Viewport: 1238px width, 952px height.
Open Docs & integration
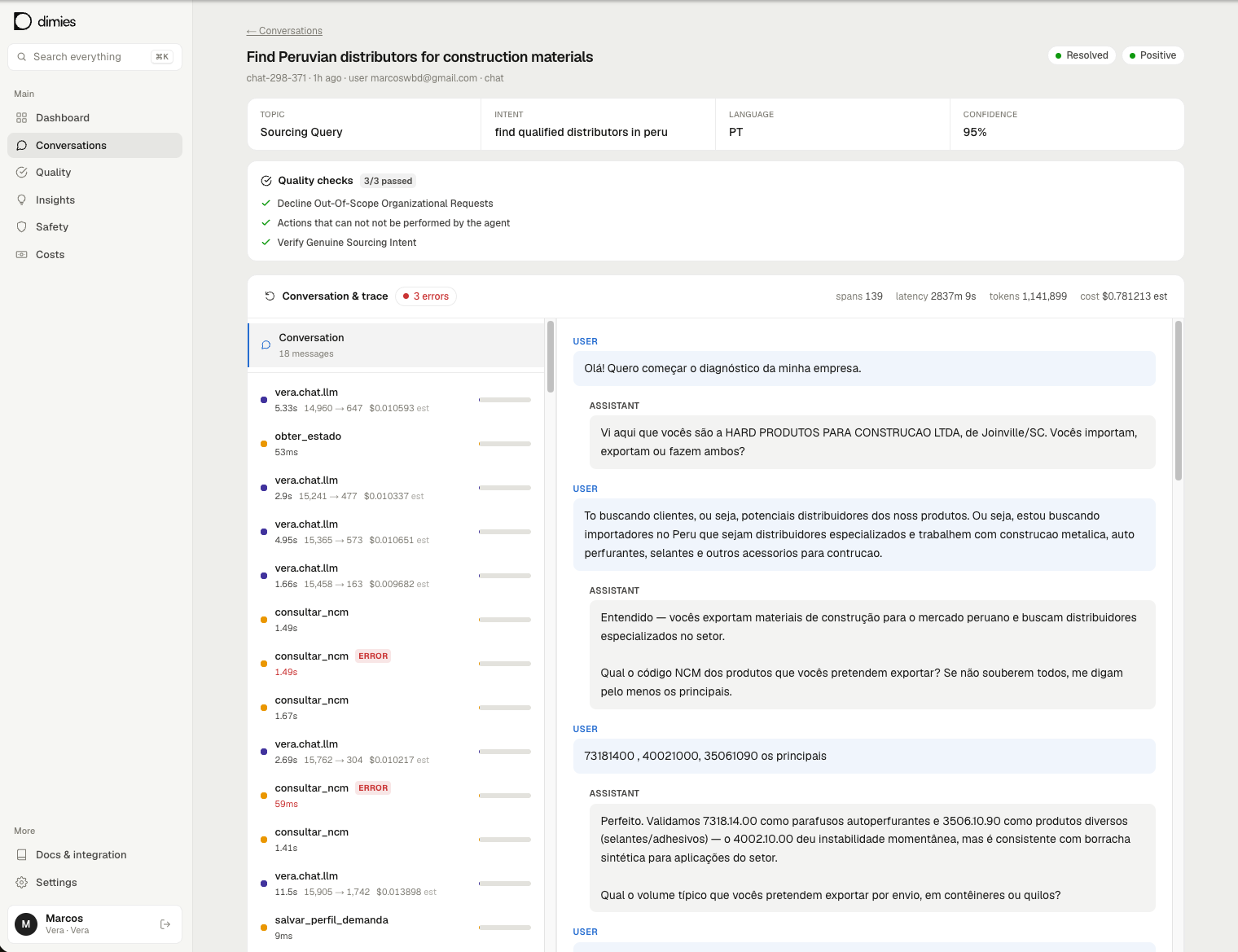[x=94, y=855]
